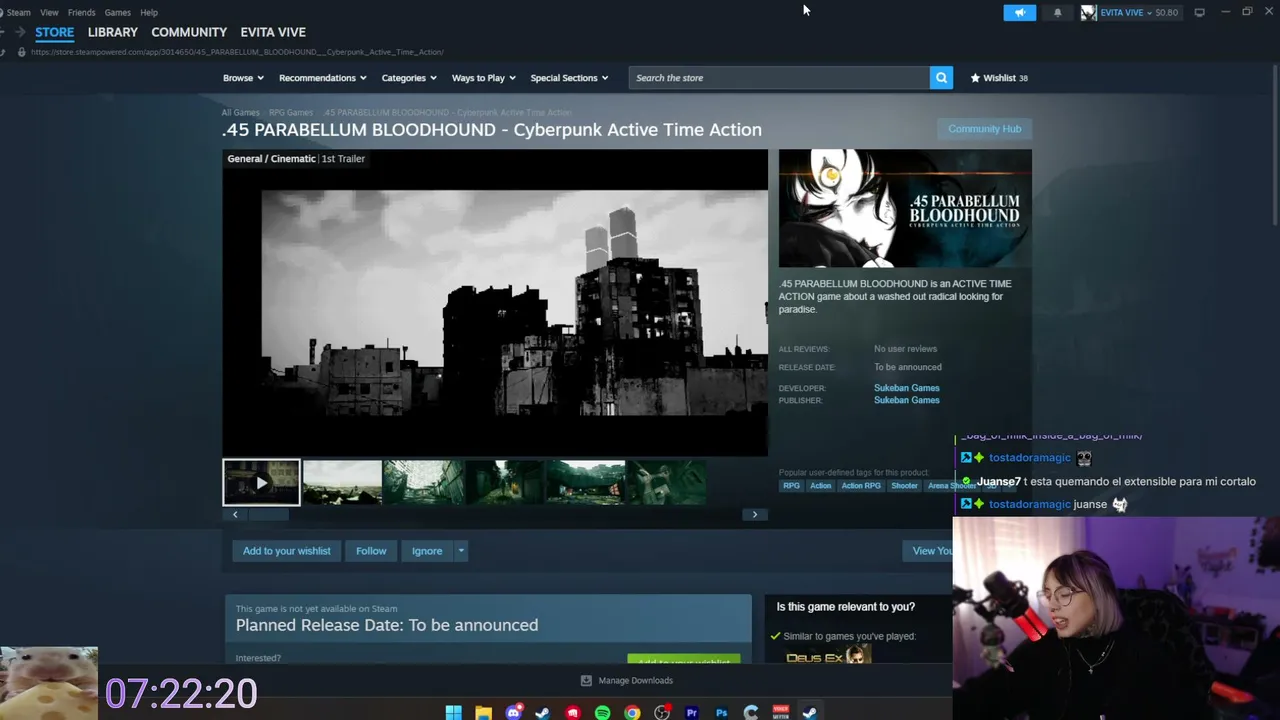Click the Action RPG tag
This screenshot has width=1280, height=720.
coord(860,486)
